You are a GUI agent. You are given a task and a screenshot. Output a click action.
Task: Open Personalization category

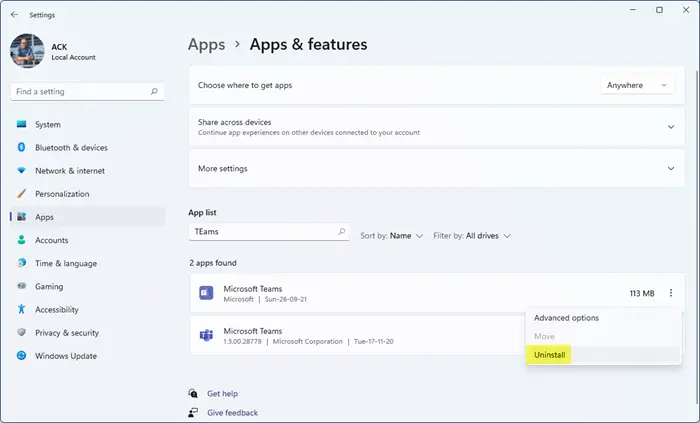click(88, 194)
